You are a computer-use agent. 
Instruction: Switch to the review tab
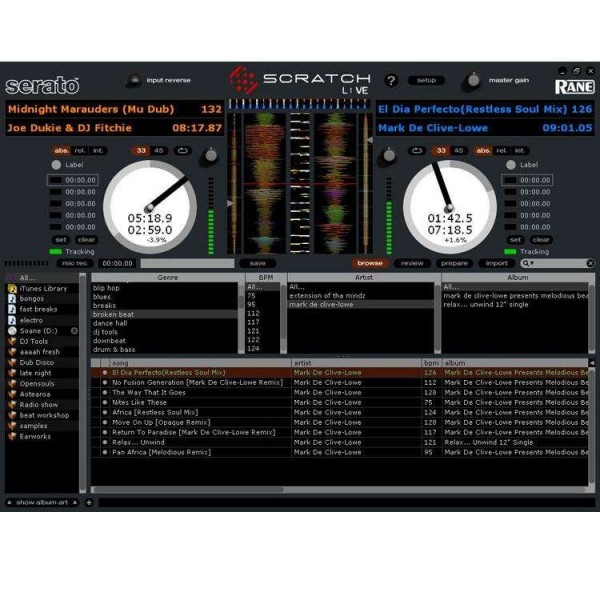click(x=412, y=263)
